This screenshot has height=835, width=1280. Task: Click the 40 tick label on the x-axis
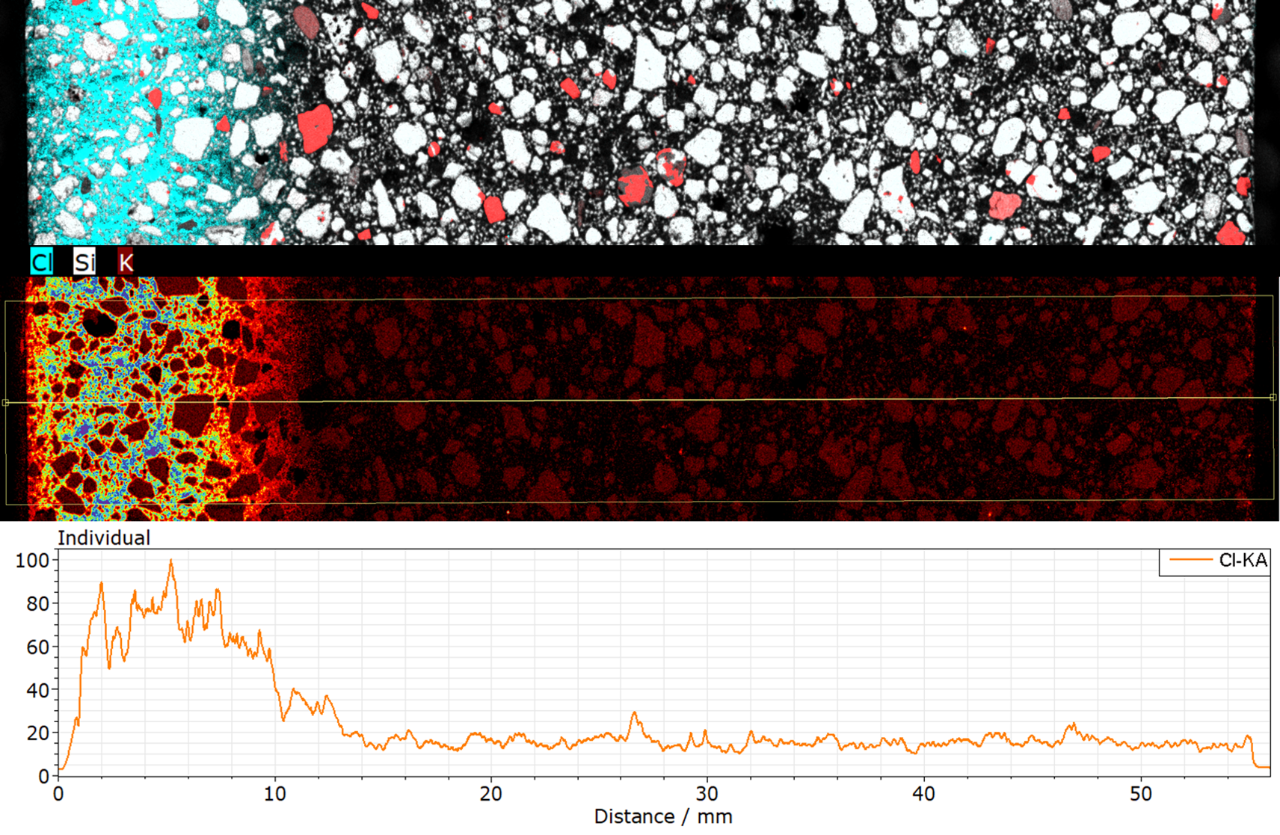tap(924, 792)
